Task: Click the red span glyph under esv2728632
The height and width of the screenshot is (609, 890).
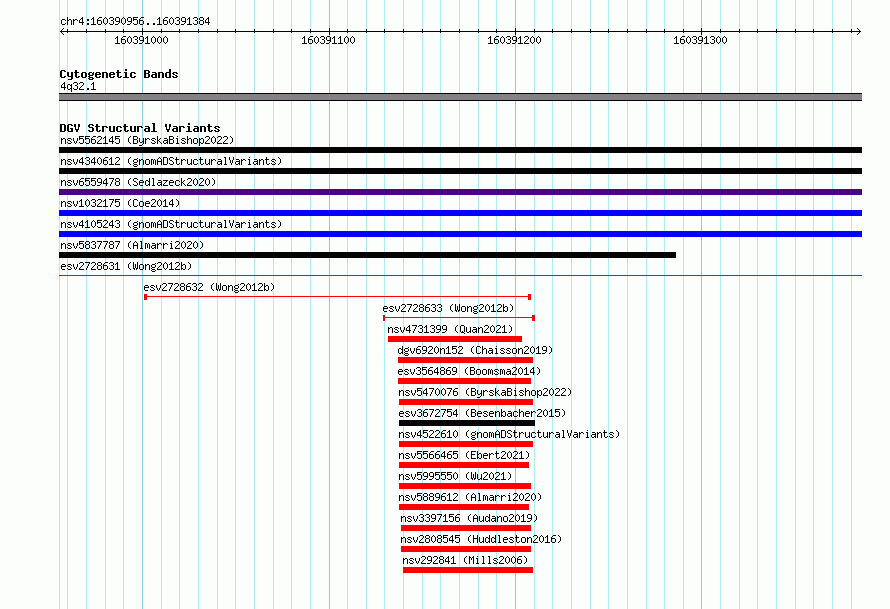Action: (338, 297)
